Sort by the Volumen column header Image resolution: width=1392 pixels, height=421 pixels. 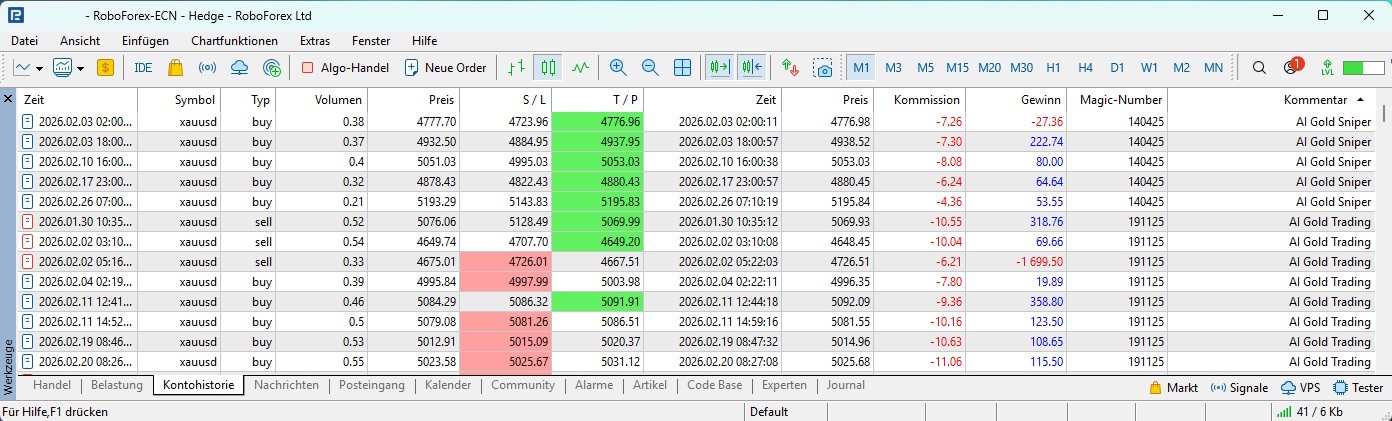tap(321, 100)
